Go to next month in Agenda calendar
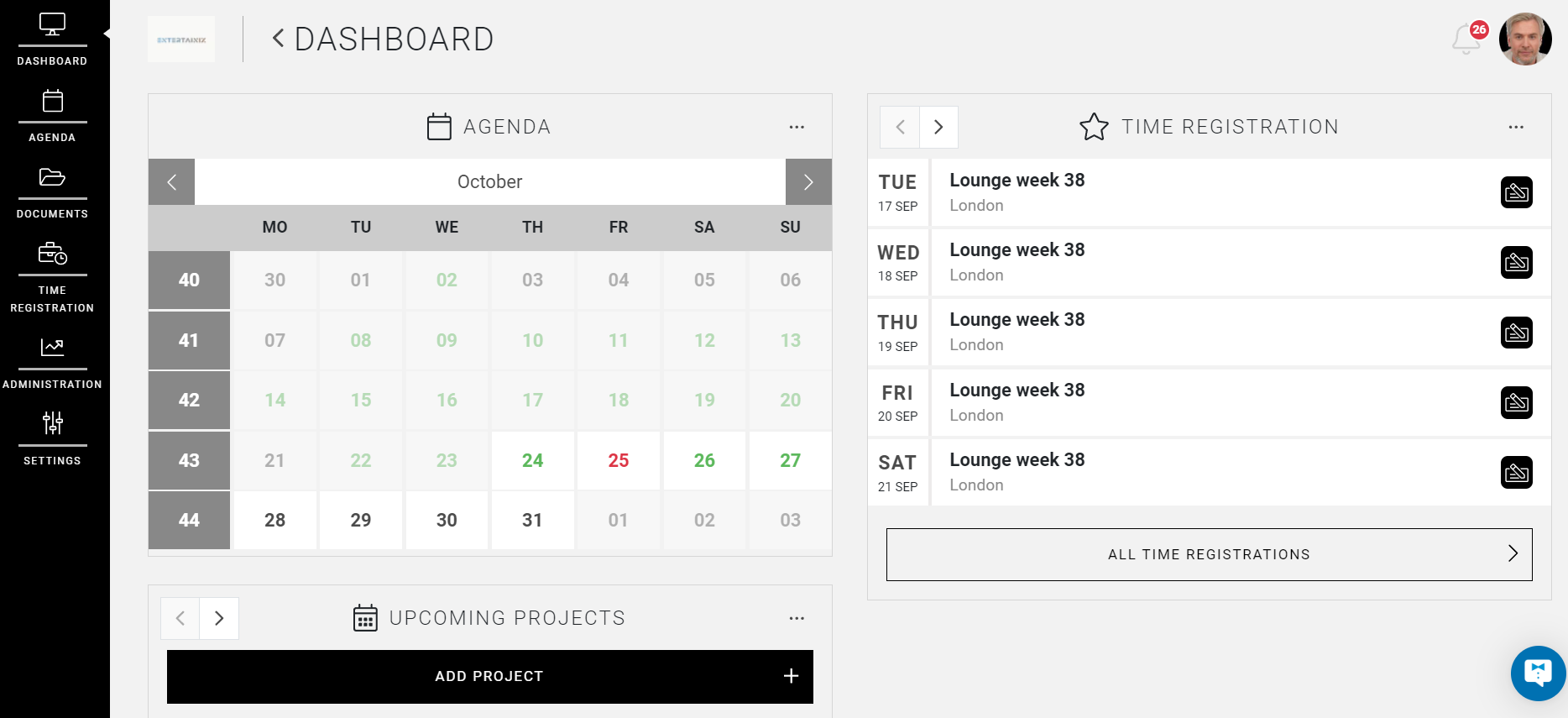1568x718 pixels. tap(808, 181)
